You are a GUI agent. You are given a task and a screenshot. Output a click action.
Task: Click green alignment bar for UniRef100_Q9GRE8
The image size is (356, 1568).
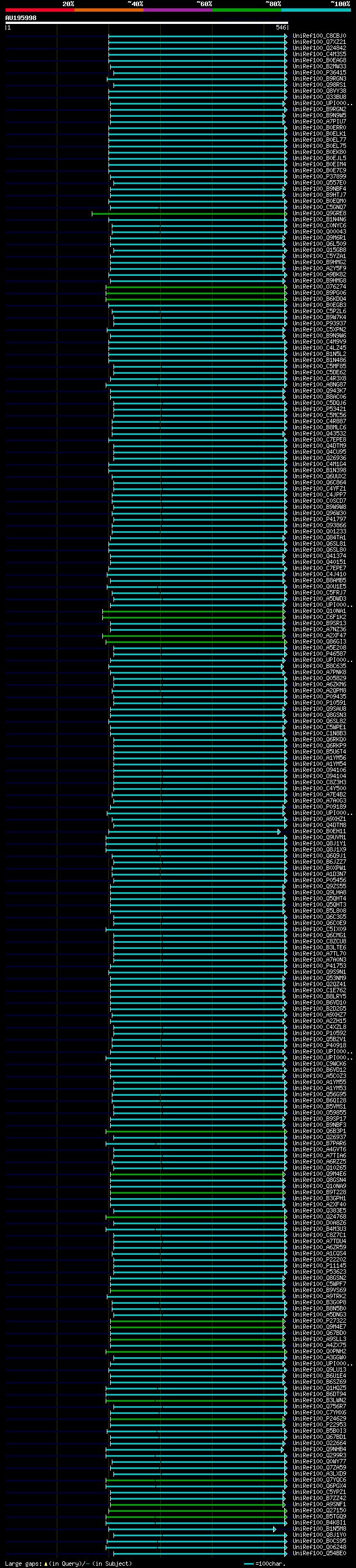[189, 214]
